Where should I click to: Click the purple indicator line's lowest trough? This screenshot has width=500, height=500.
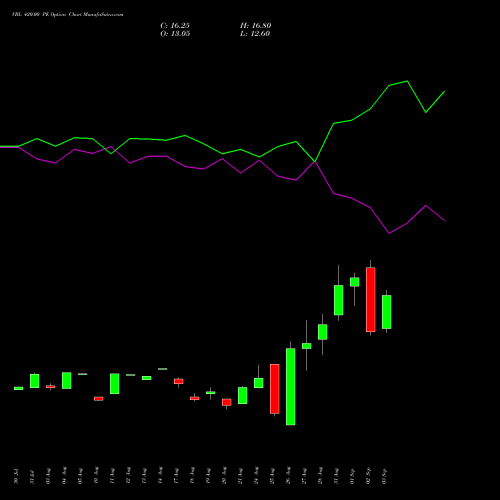pos(389,233)
